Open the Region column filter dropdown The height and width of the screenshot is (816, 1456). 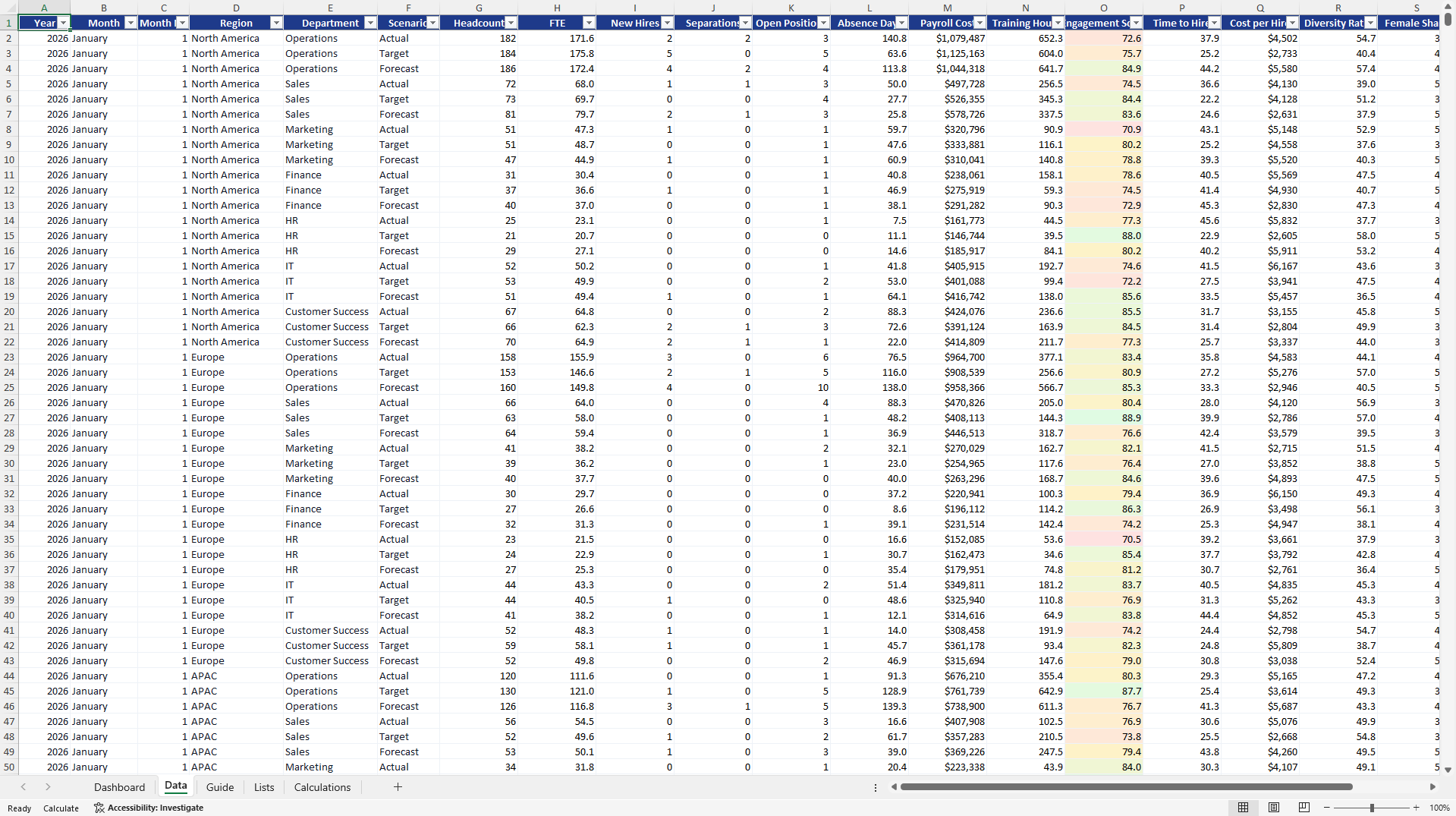pos(276,23)
